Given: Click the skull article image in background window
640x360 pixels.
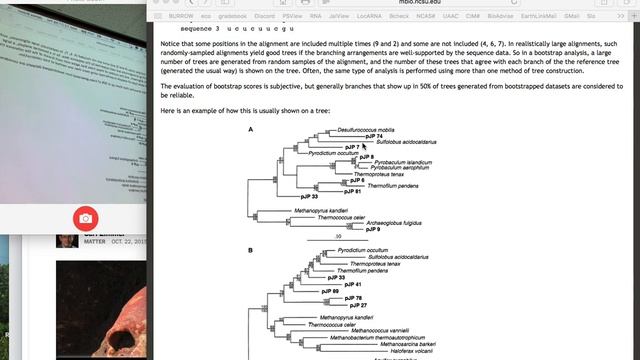Looking at the screenshot, I should [x=101, y=309].
